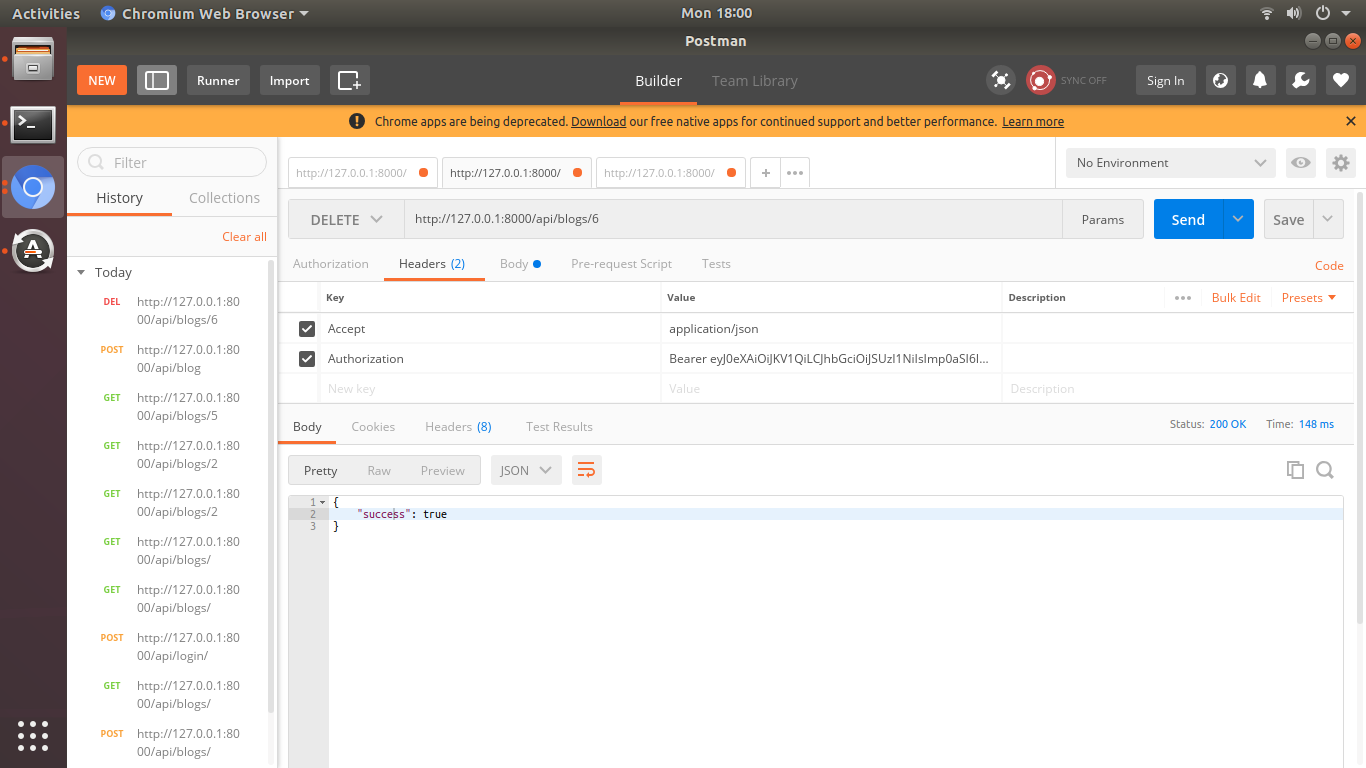Open the DELETE method dropdown
Viewport: 1366px width, 768px height.
pos(346,219)
